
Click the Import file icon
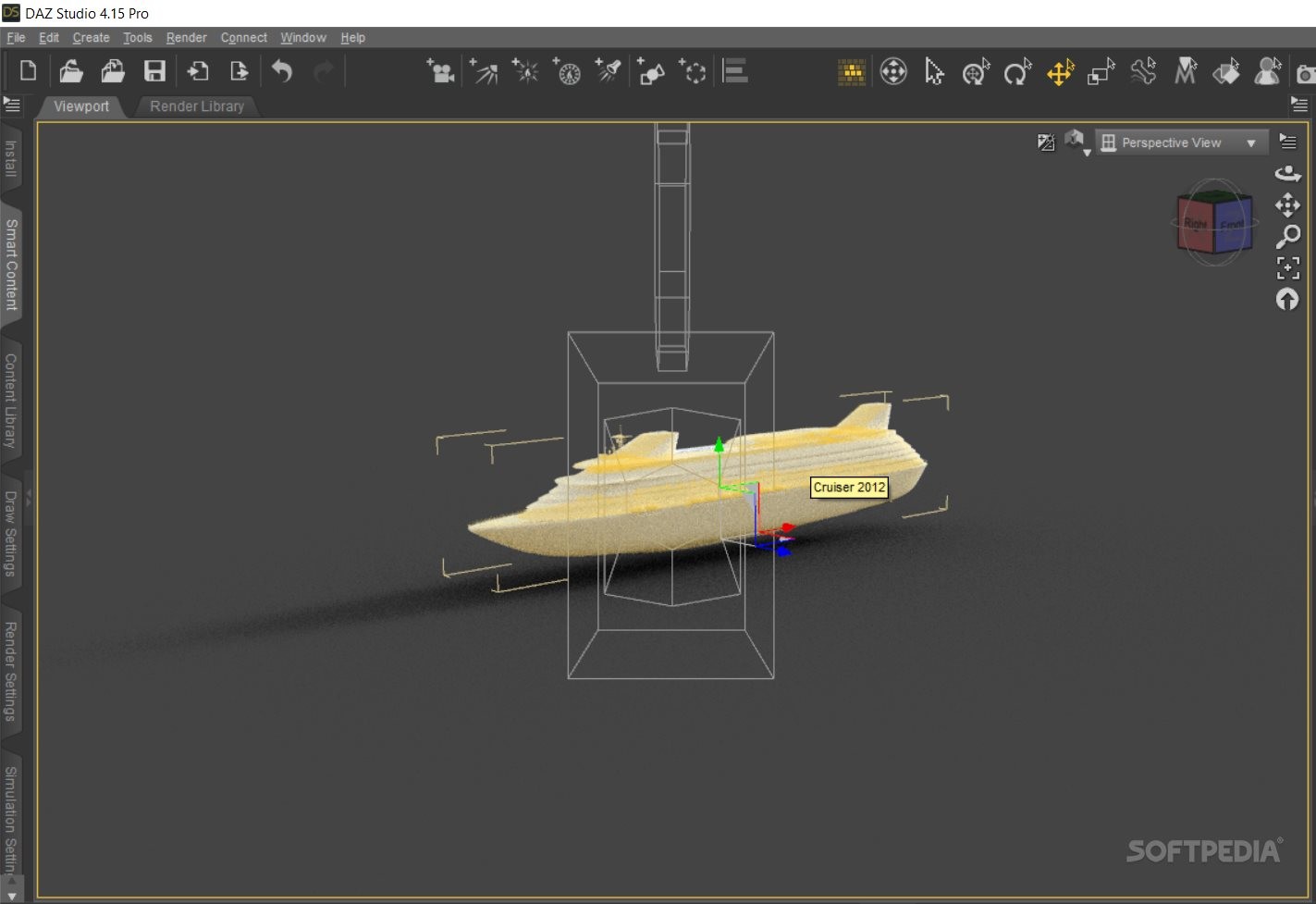pos(197,71)
